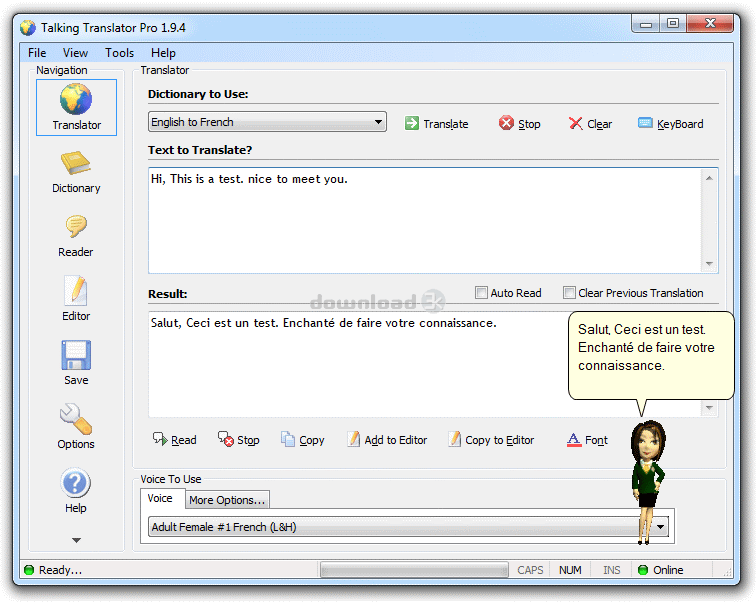Viewport: 756px width, 602px height.
Task: Click Add to Editor
Action: point(387,440)
